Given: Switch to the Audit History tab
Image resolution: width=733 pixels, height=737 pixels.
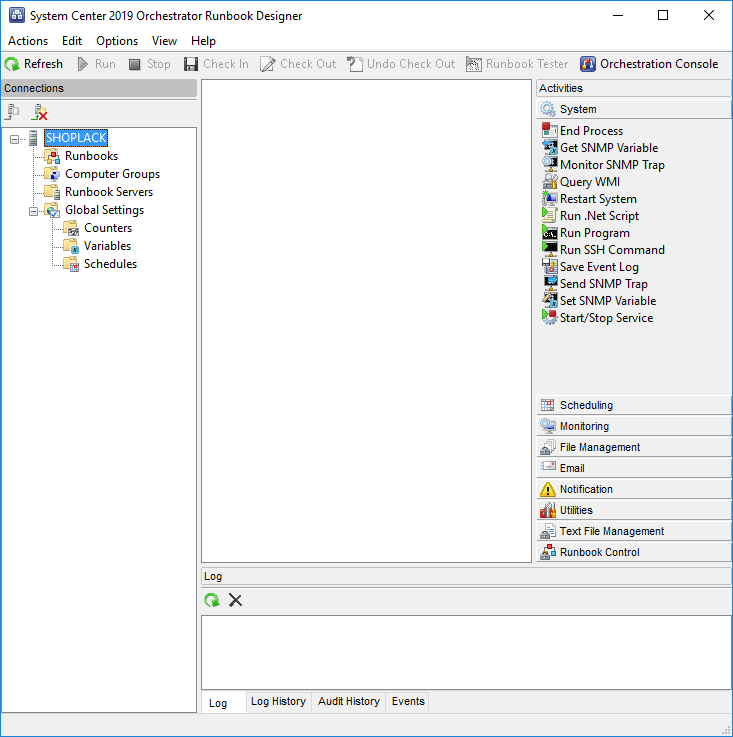Looking at the screenshot, I should [348, 701].
